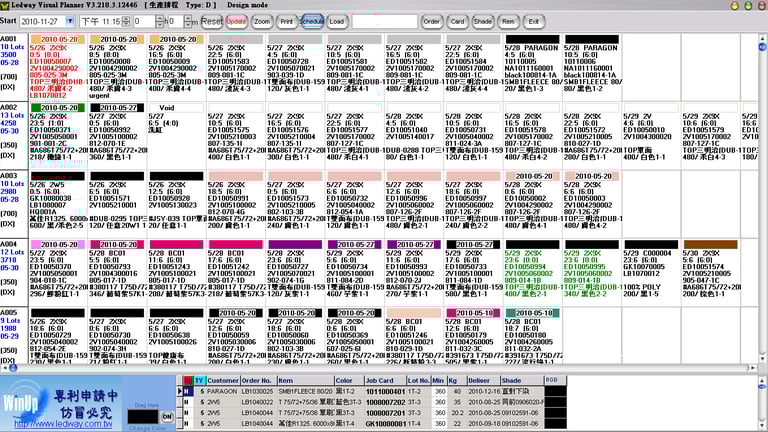Click the Rem toolbar button
This screenshot has height=432, width=768.
[x=508, y=22]
